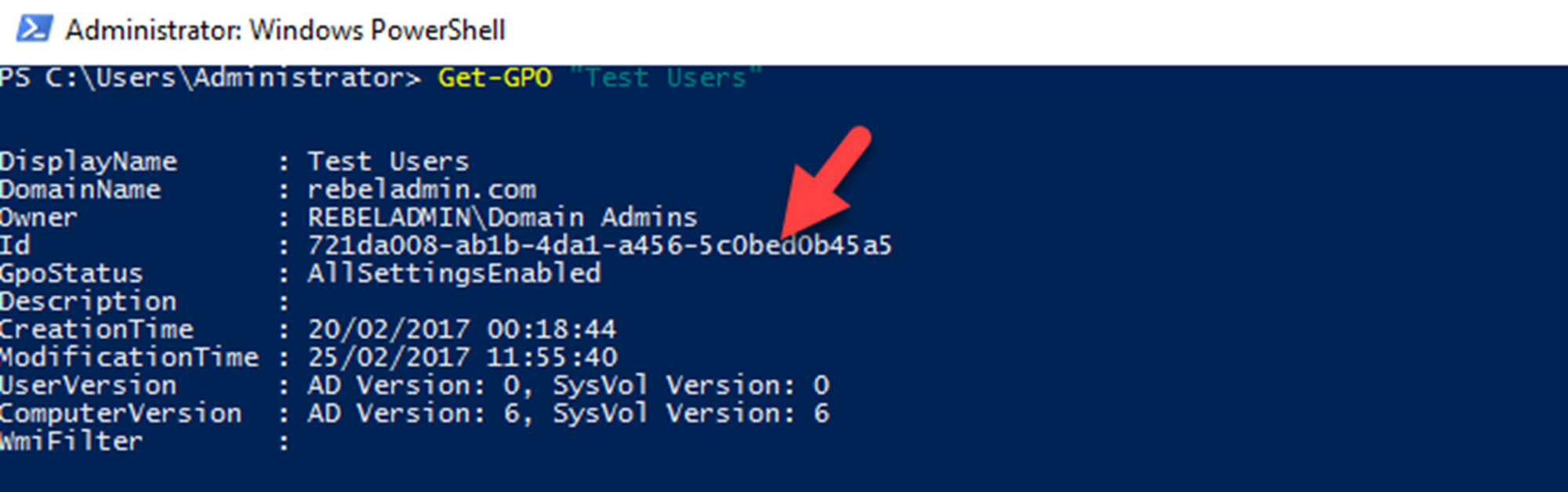Click the ComputerVersion output value
Image resolution: width=1568 pixels, height=492 pixels.
[568, 414]
